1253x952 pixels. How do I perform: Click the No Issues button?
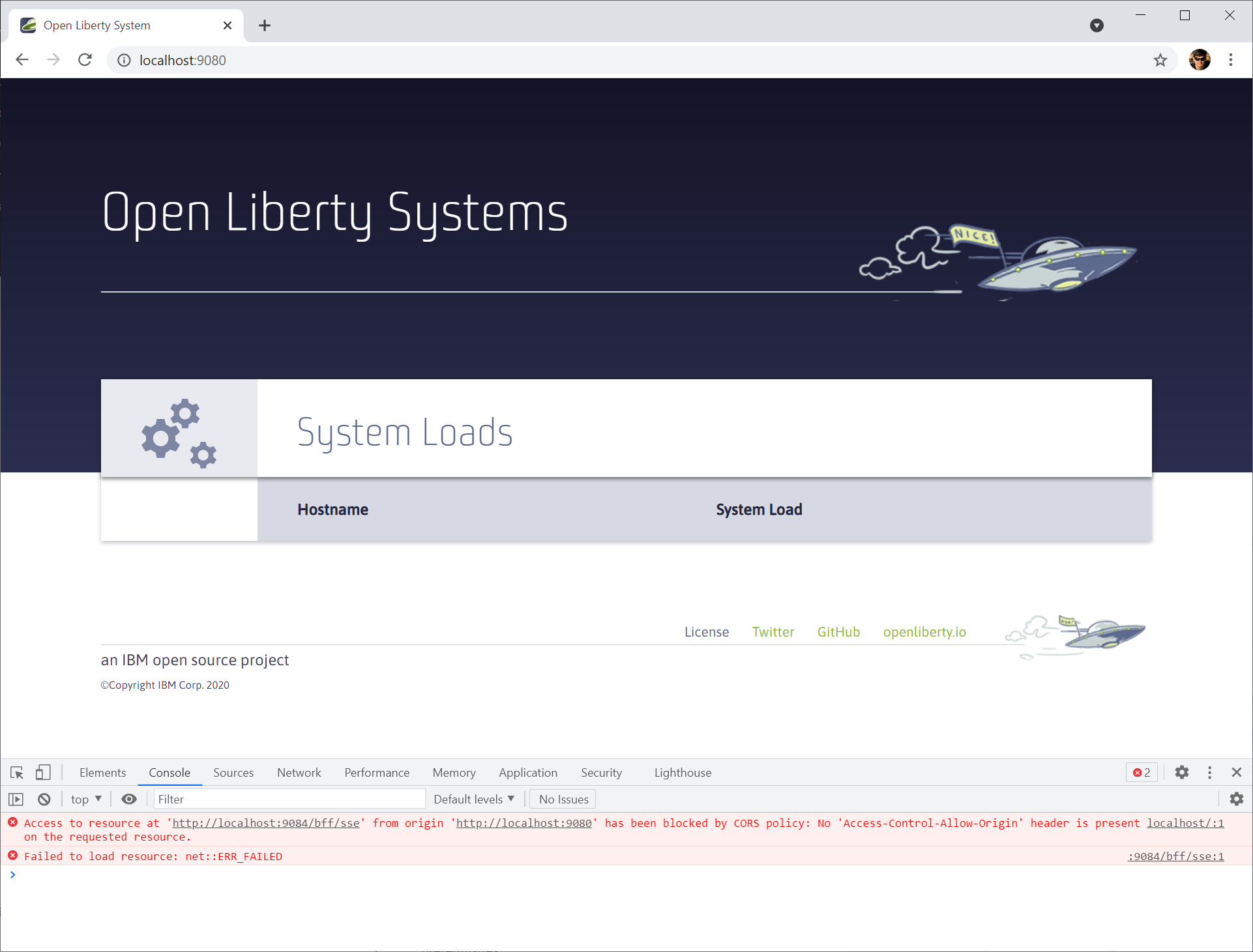click(563, 800)
